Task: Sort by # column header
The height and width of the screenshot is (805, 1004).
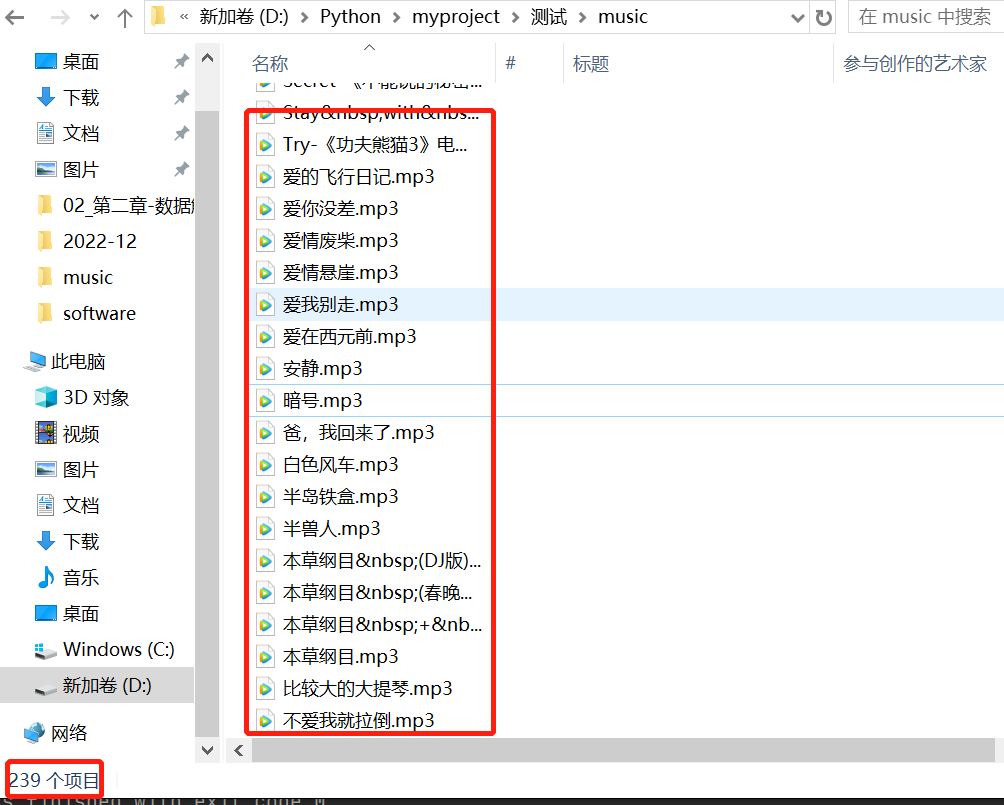Action: [510, 63]
